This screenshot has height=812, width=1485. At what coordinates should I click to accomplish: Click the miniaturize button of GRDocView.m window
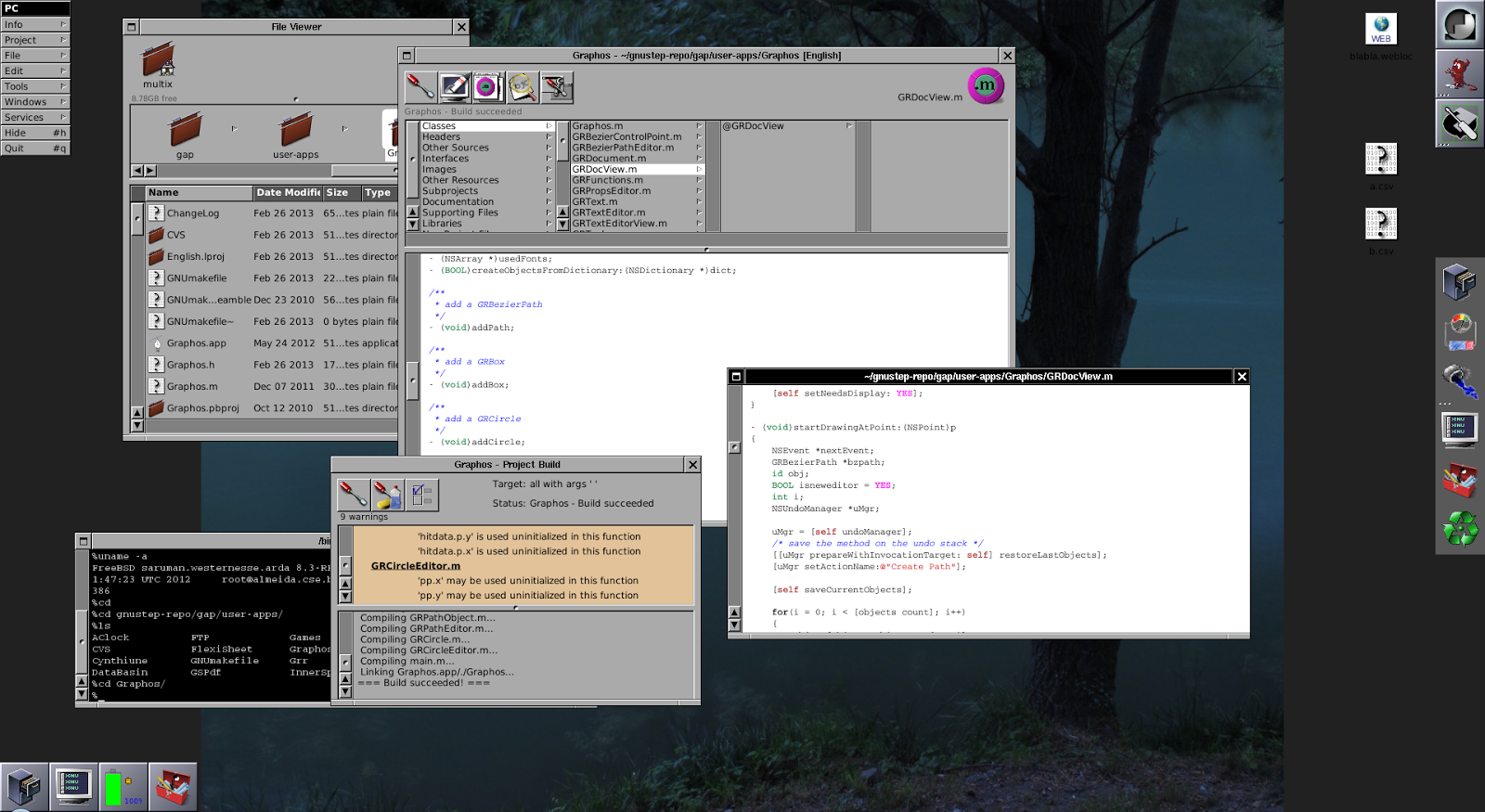pyautogui.click(x=736, y=377)
